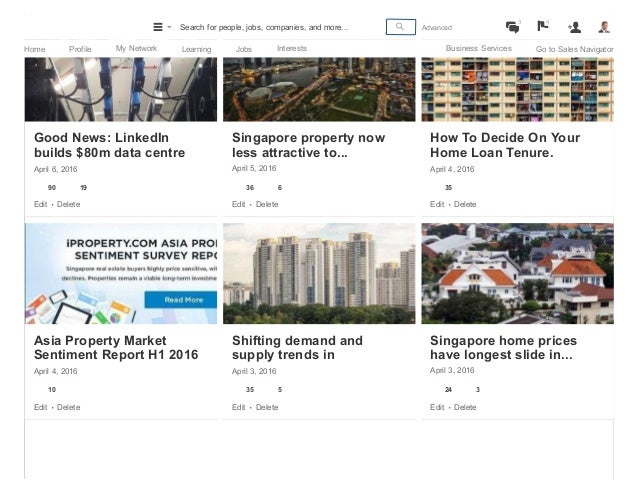Open the apartment block facade thumbnail

click(517, 89)
